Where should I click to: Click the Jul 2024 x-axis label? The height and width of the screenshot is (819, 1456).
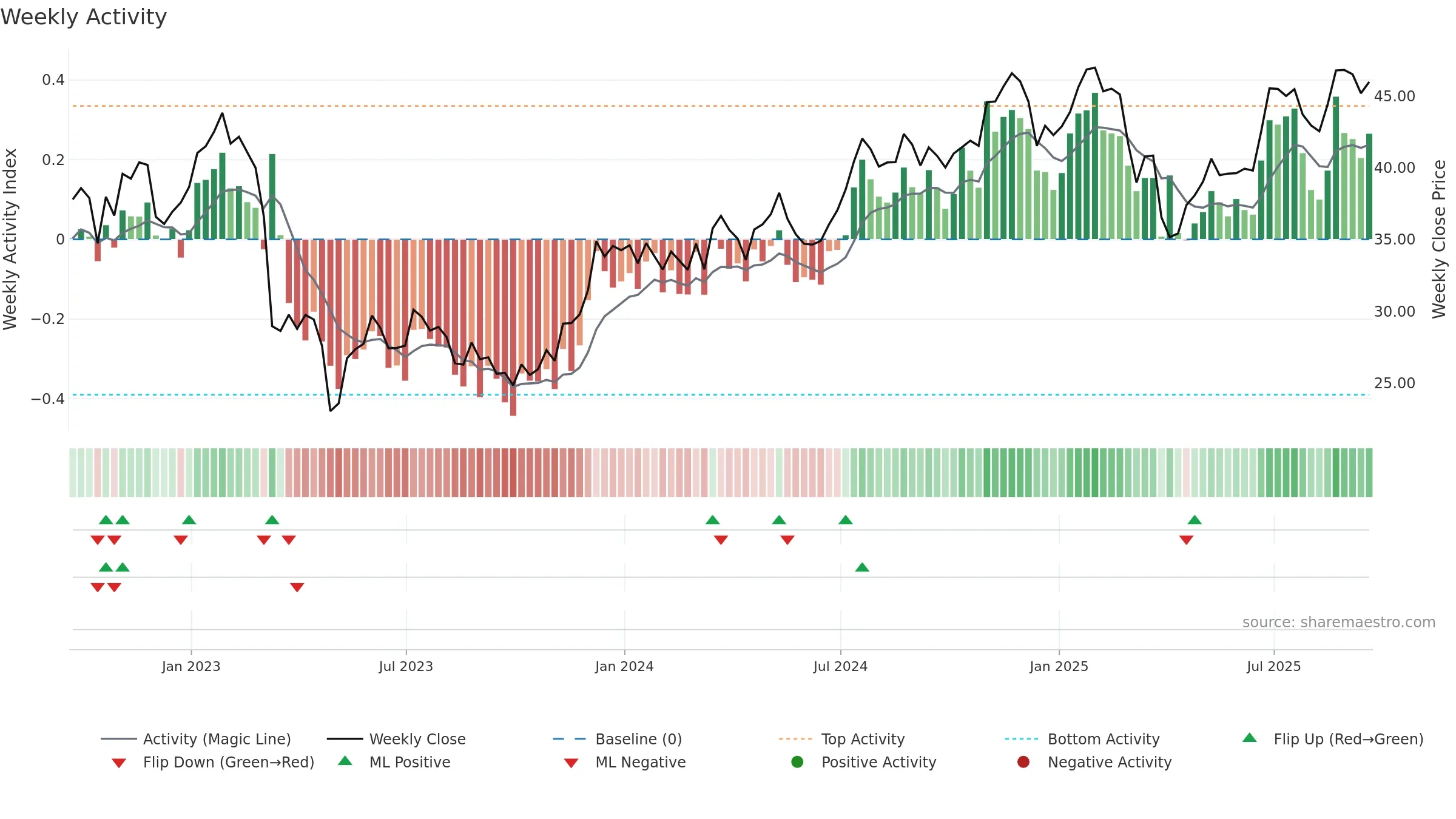pyautogui.click(x=840, y=666)
